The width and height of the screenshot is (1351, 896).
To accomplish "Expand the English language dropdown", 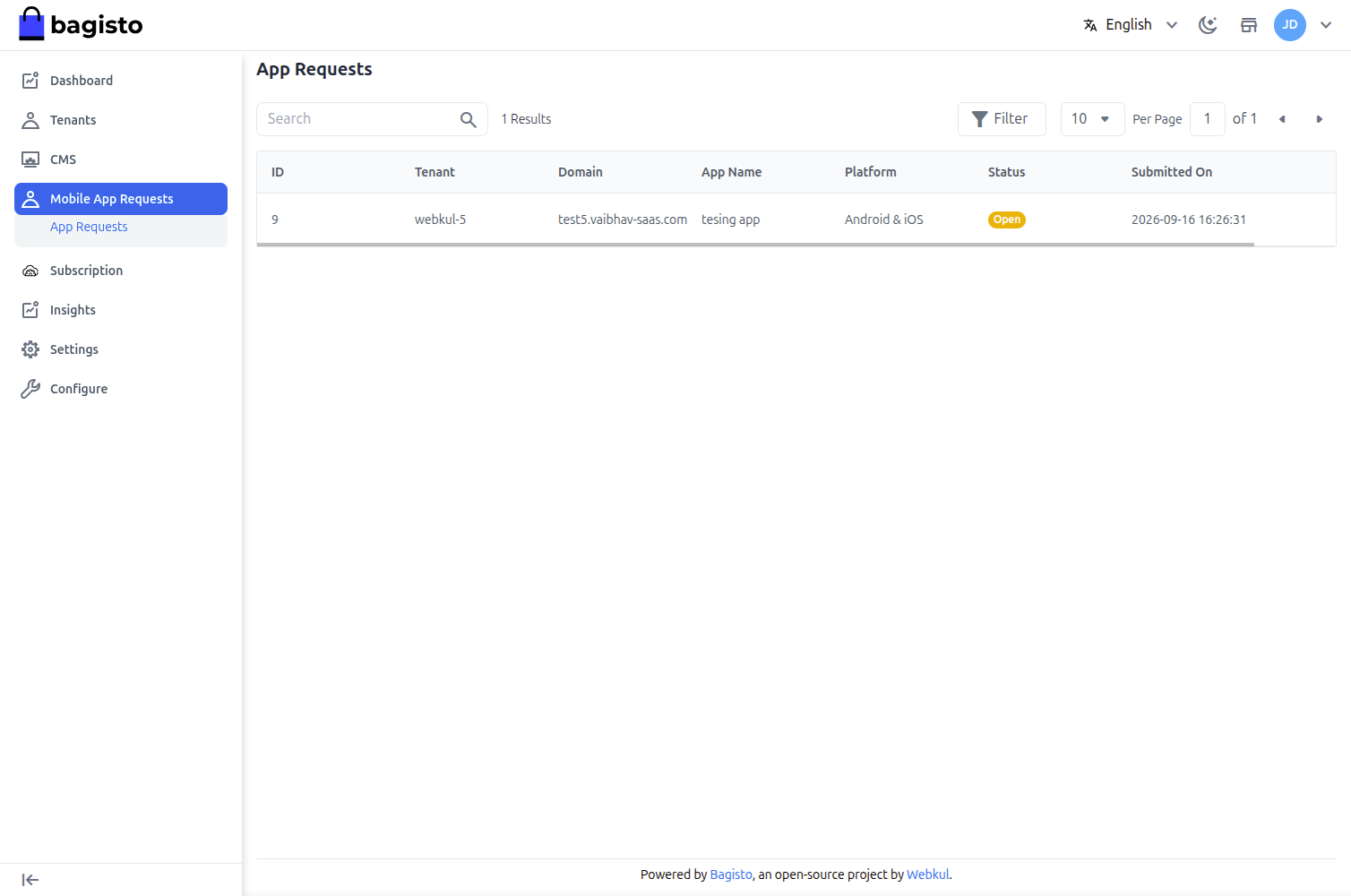I will click(x=1131, y=25).
